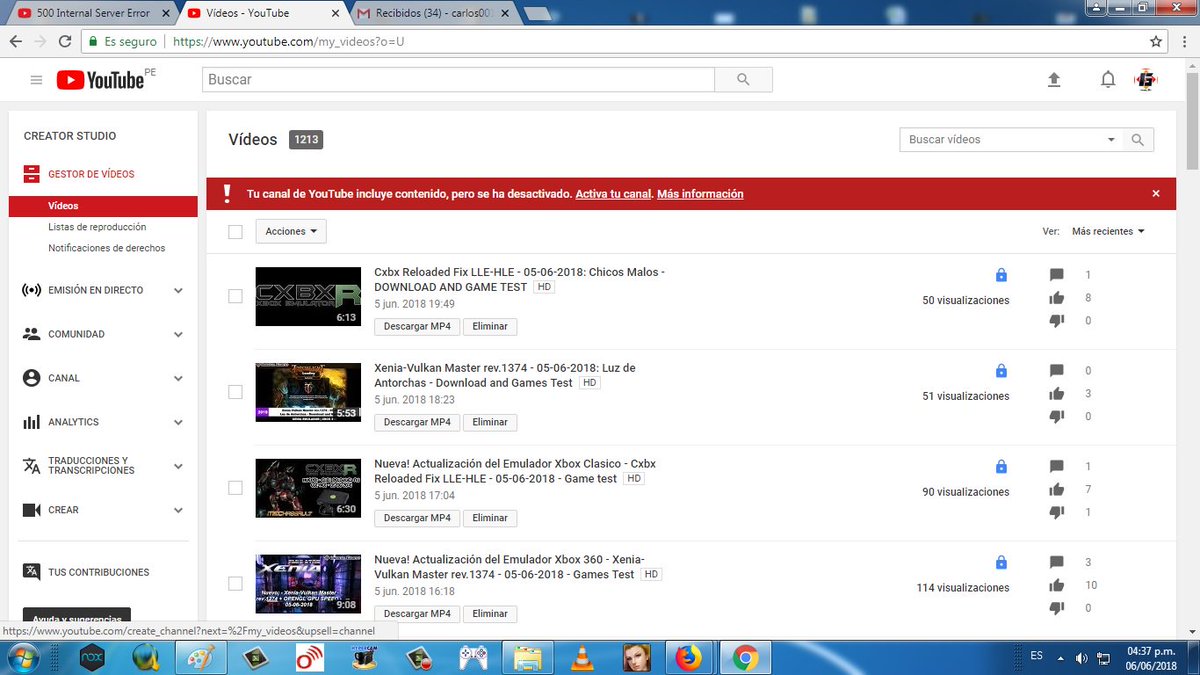Open the Windows Start menu
This screenshot has width=1200, height=675.
22,657
